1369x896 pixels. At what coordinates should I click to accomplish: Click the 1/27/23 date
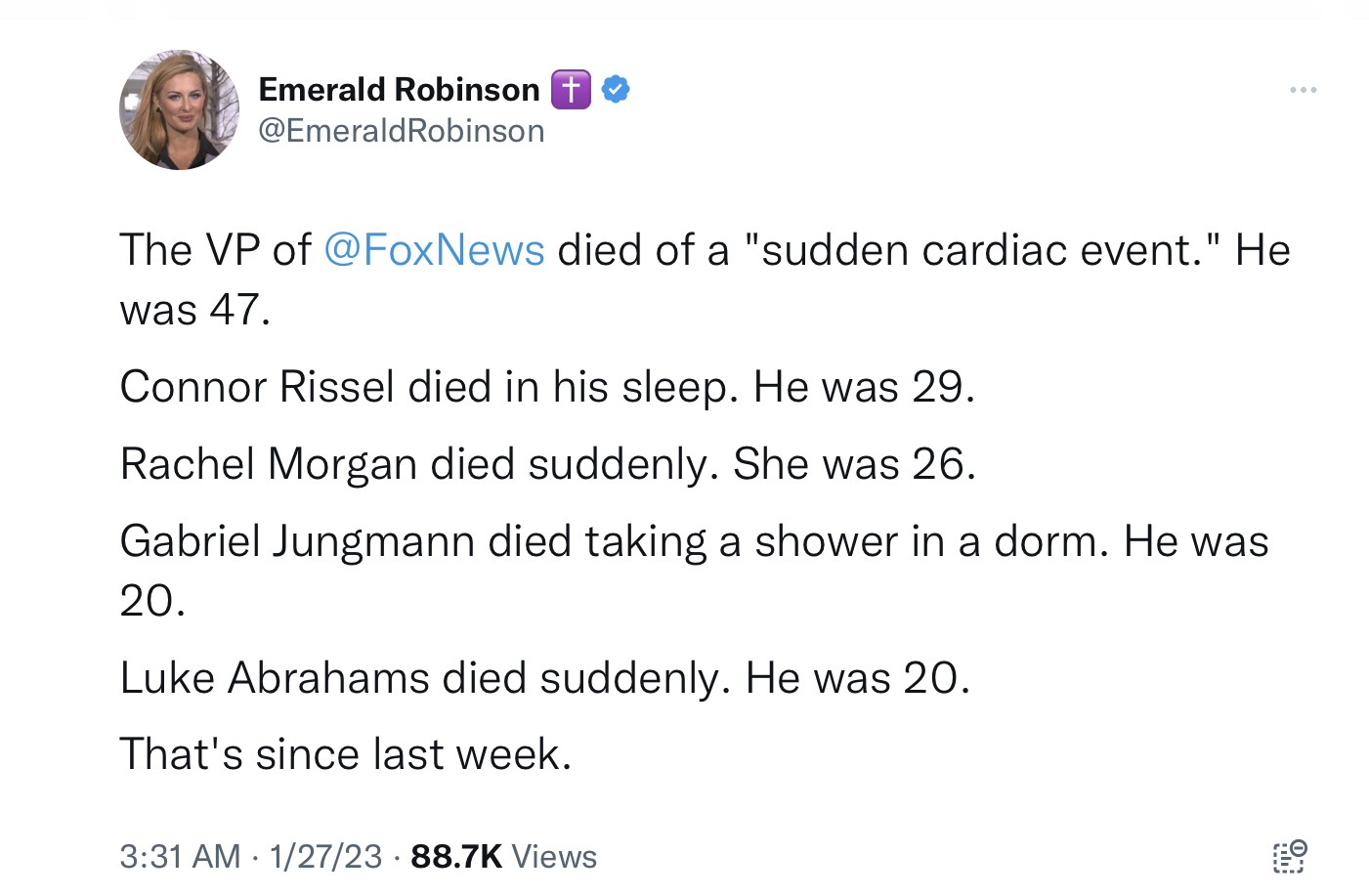(325, 856)
